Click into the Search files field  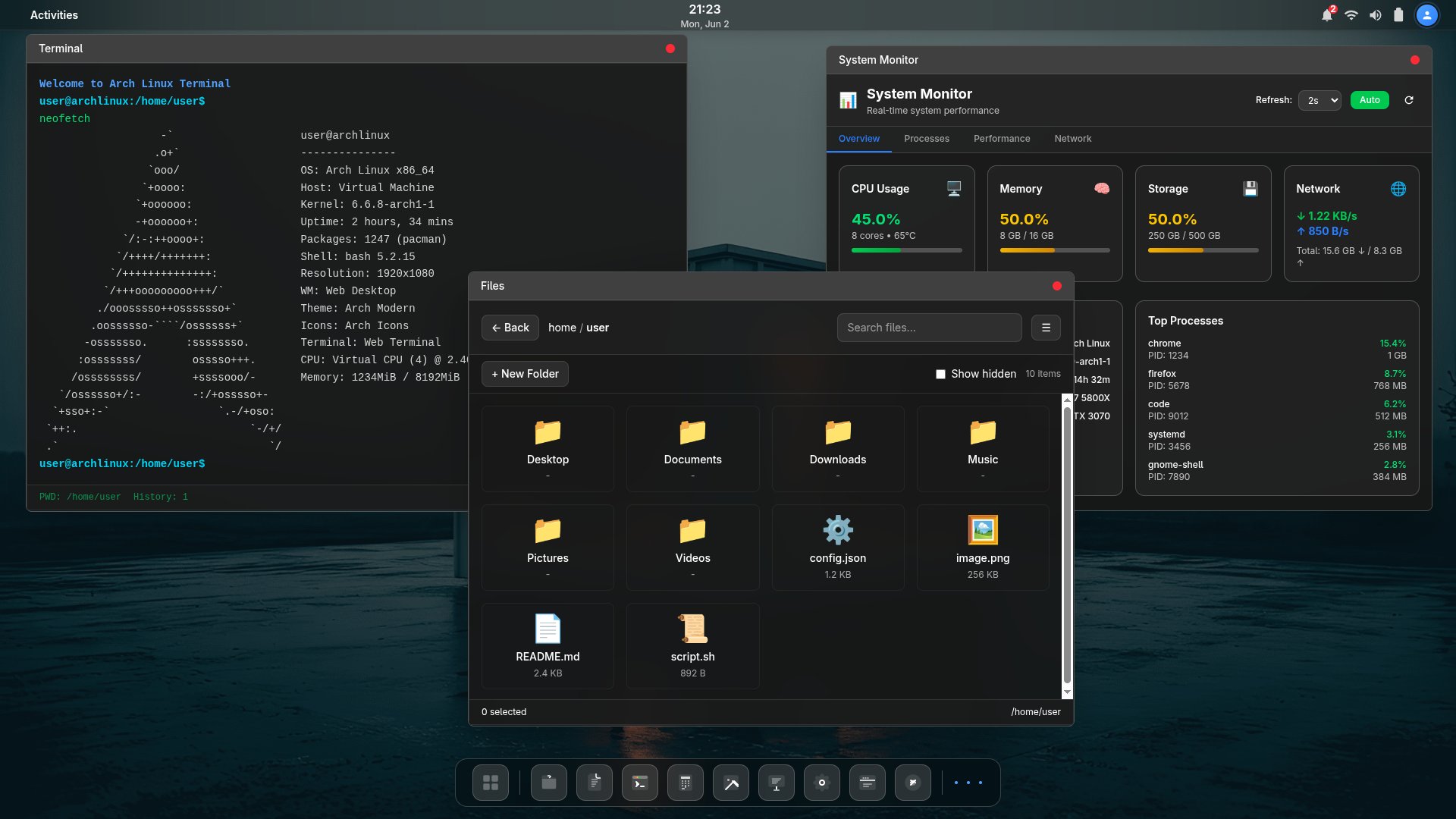coord(929,328)
